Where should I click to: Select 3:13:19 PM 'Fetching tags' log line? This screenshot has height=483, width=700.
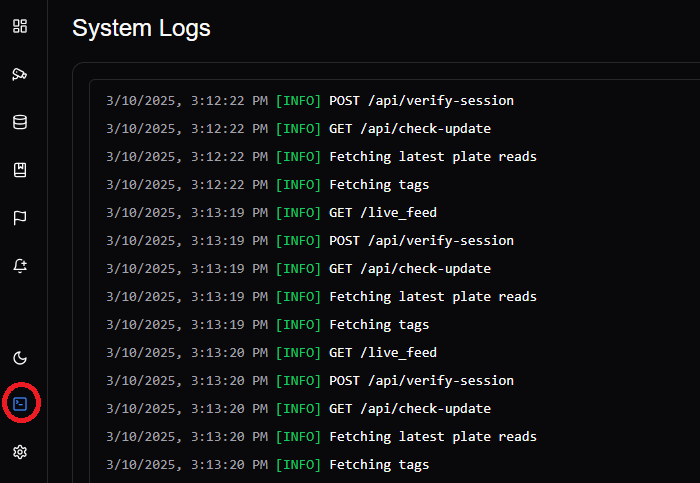[x=267, y=325]
